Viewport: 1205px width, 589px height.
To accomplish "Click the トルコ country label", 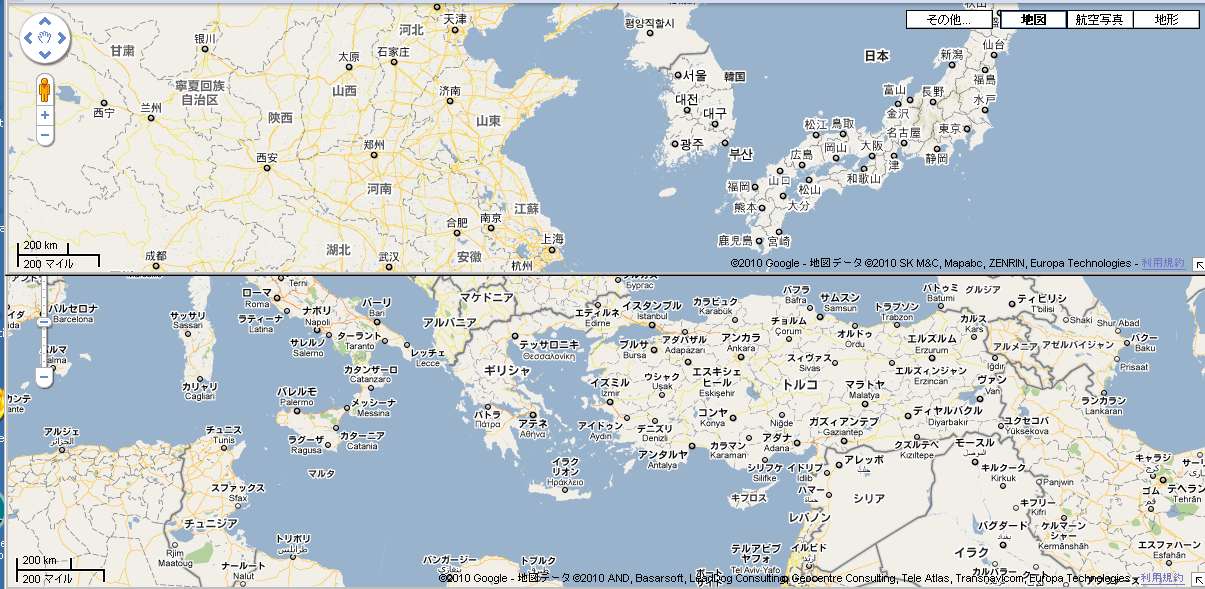I will 799,384.
